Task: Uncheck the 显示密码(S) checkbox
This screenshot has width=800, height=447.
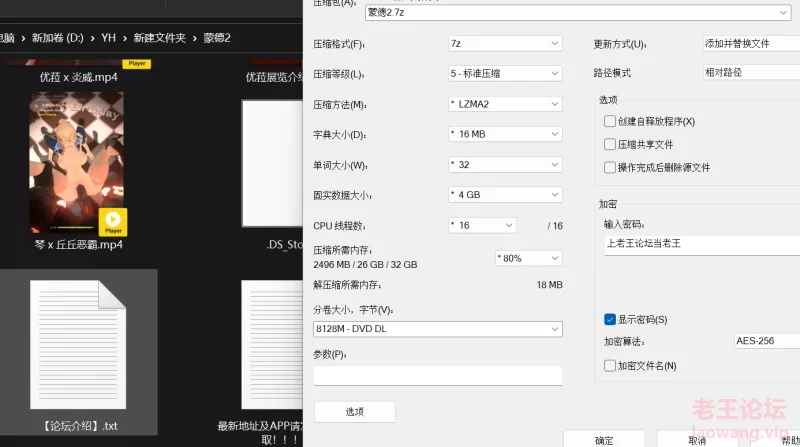Action: [610, 319]
